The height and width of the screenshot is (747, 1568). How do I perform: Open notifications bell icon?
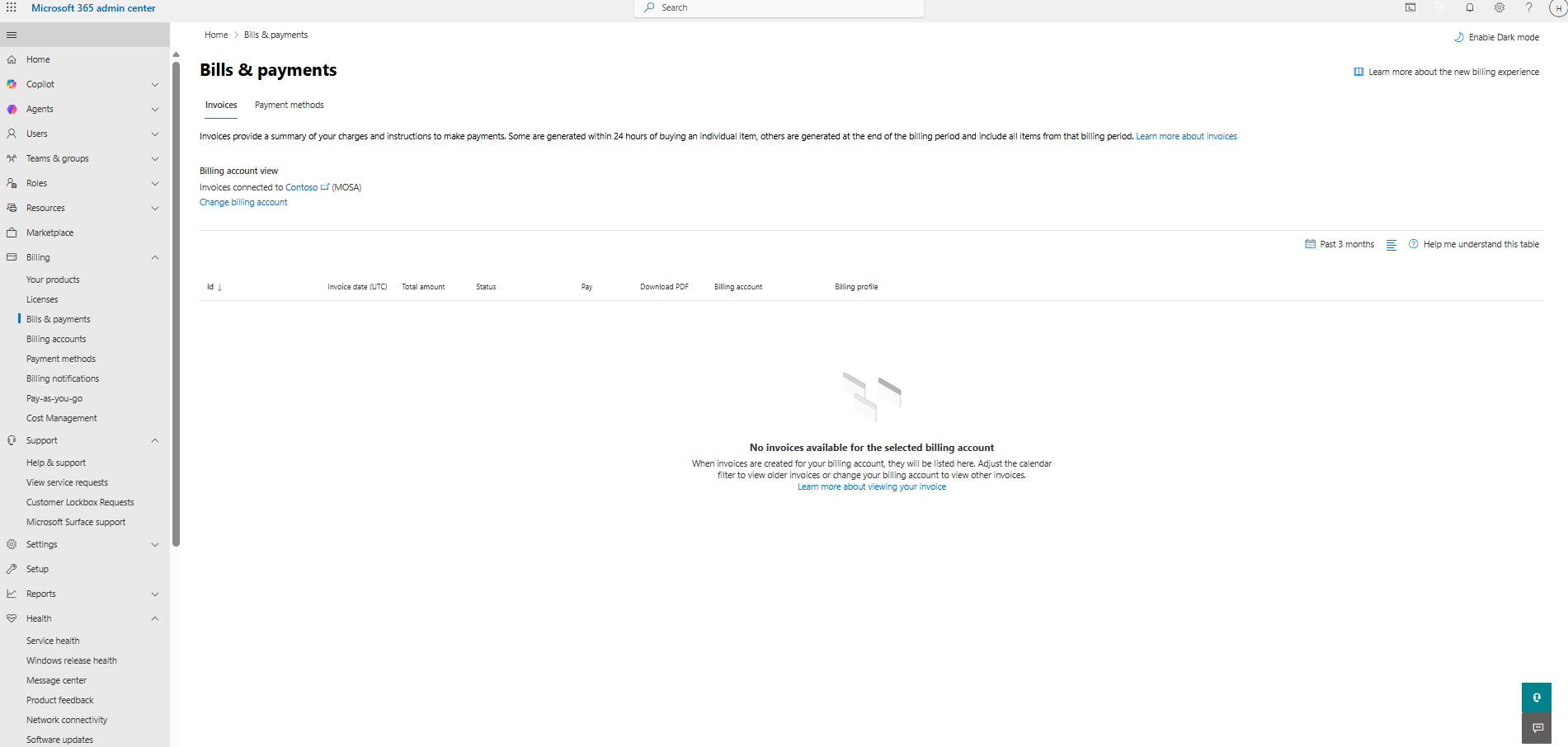point(1470,7)
